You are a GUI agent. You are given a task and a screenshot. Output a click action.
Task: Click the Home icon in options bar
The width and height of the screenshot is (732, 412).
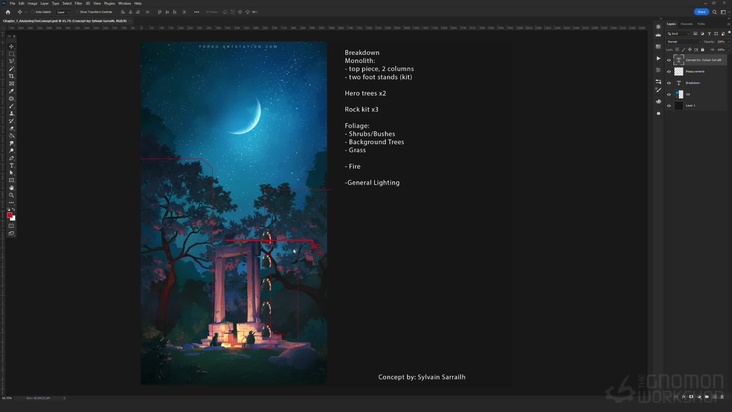(x=8, y=12)
